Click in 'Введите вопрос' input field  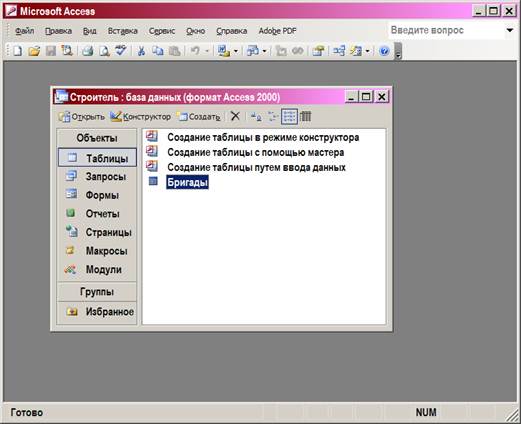click(446, 30)
